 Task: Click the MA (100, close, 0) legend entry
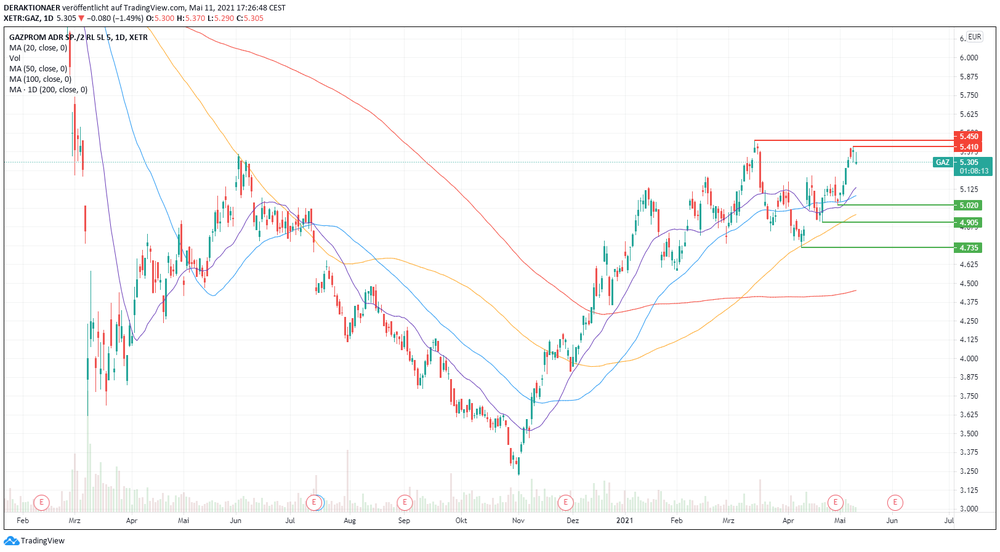pyautogui.click(x=40, y=79)
